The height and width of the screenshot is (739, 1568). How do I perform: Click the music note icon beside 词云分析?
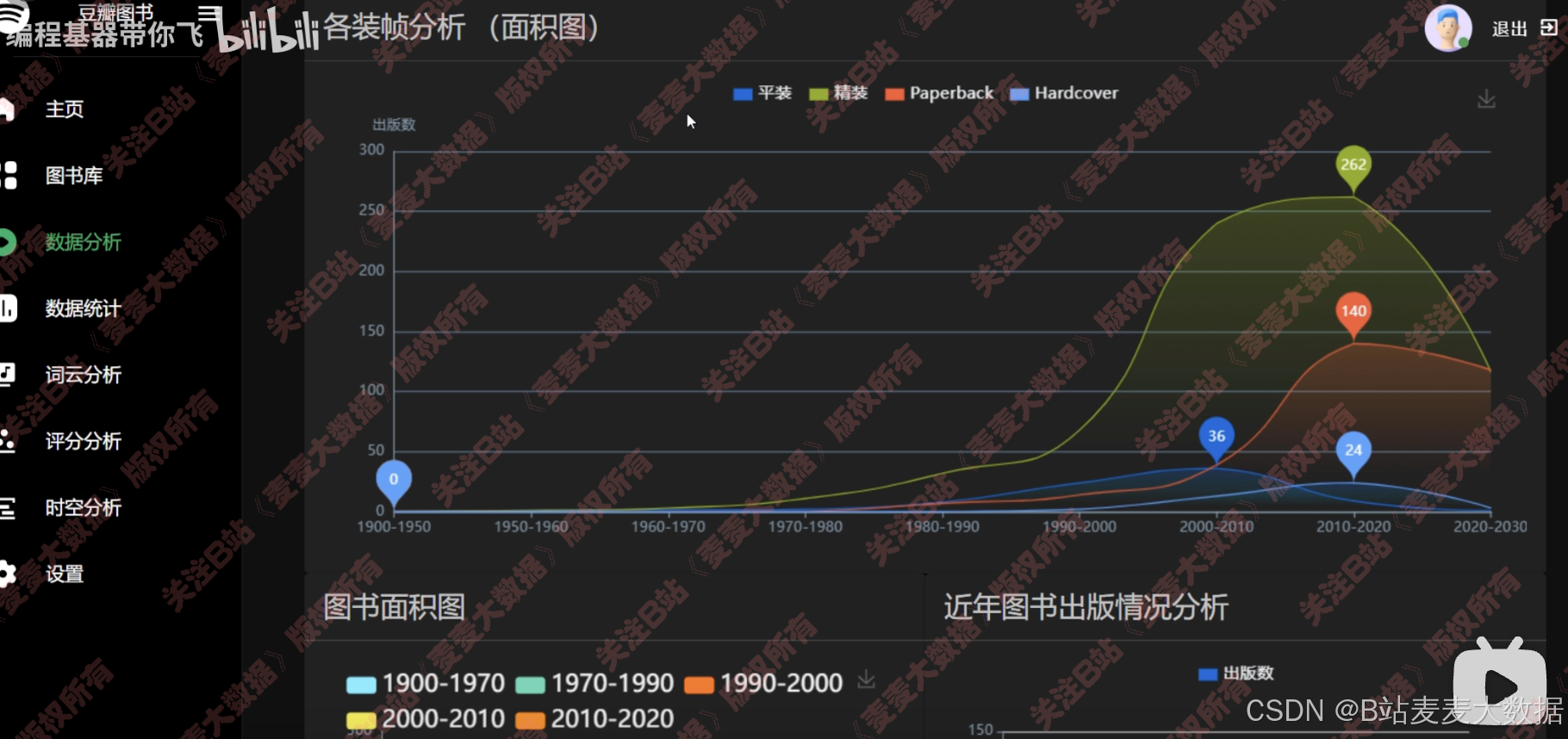coord(8,375)
